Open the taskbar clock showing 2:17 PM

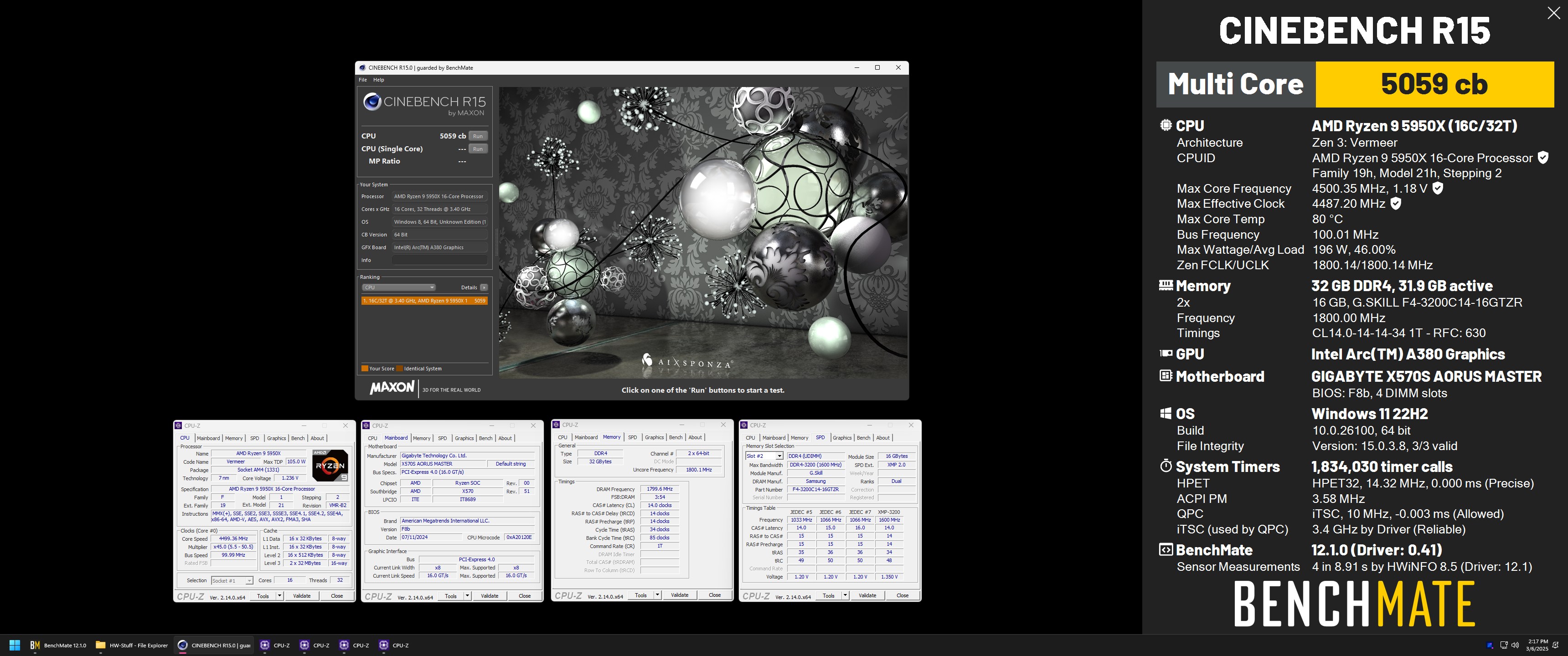coord(1537,645)
